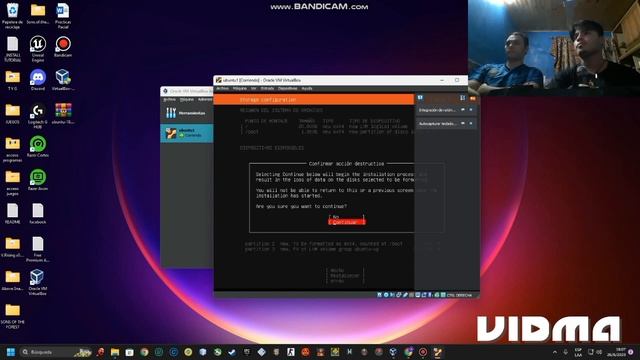Open the Discord desktop shortcut

click(38, 80)
